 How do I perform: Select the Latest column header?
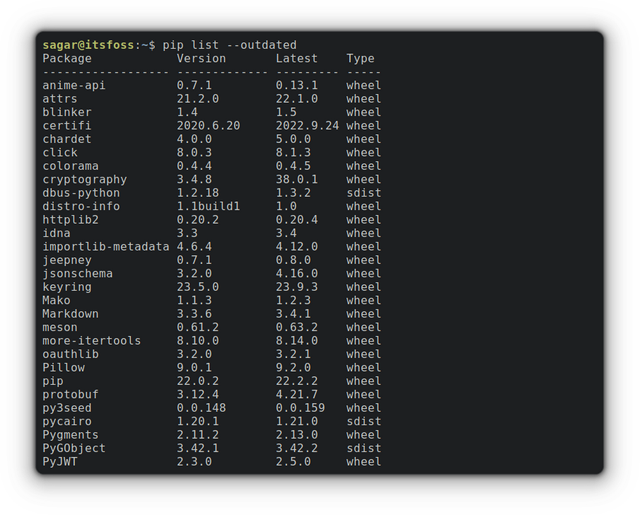coord(297,58)
